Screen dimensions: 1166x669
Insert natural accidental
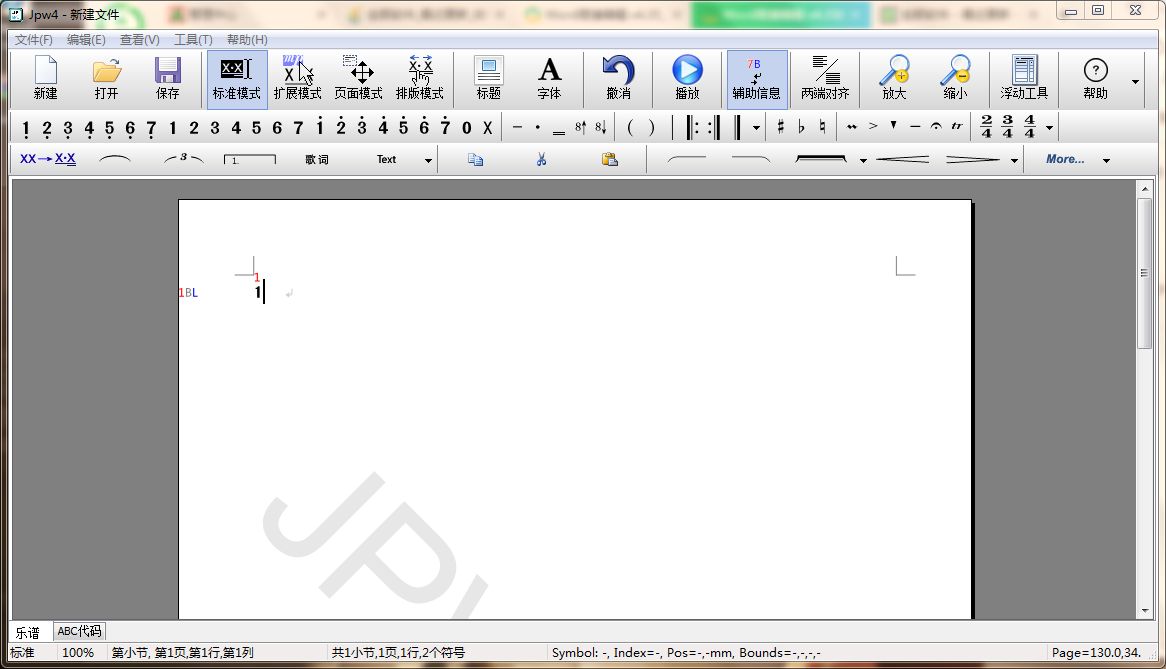click(x=822, y=127)
